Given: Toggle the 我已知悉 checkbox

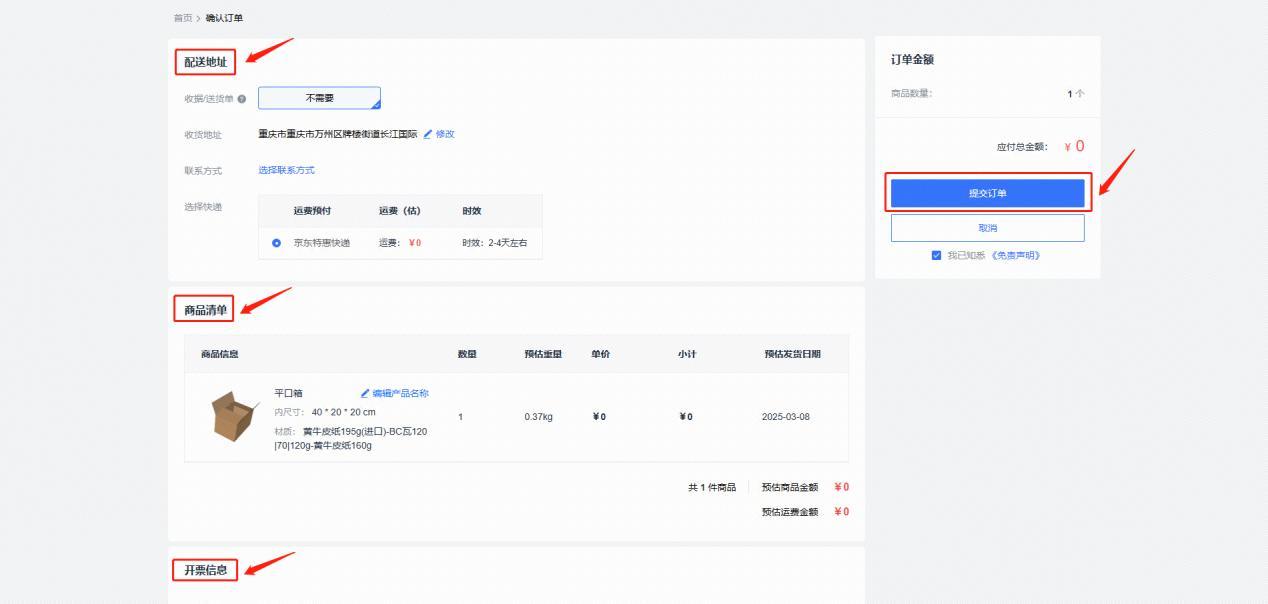Looking at the screenshot, I should [937, 255].
